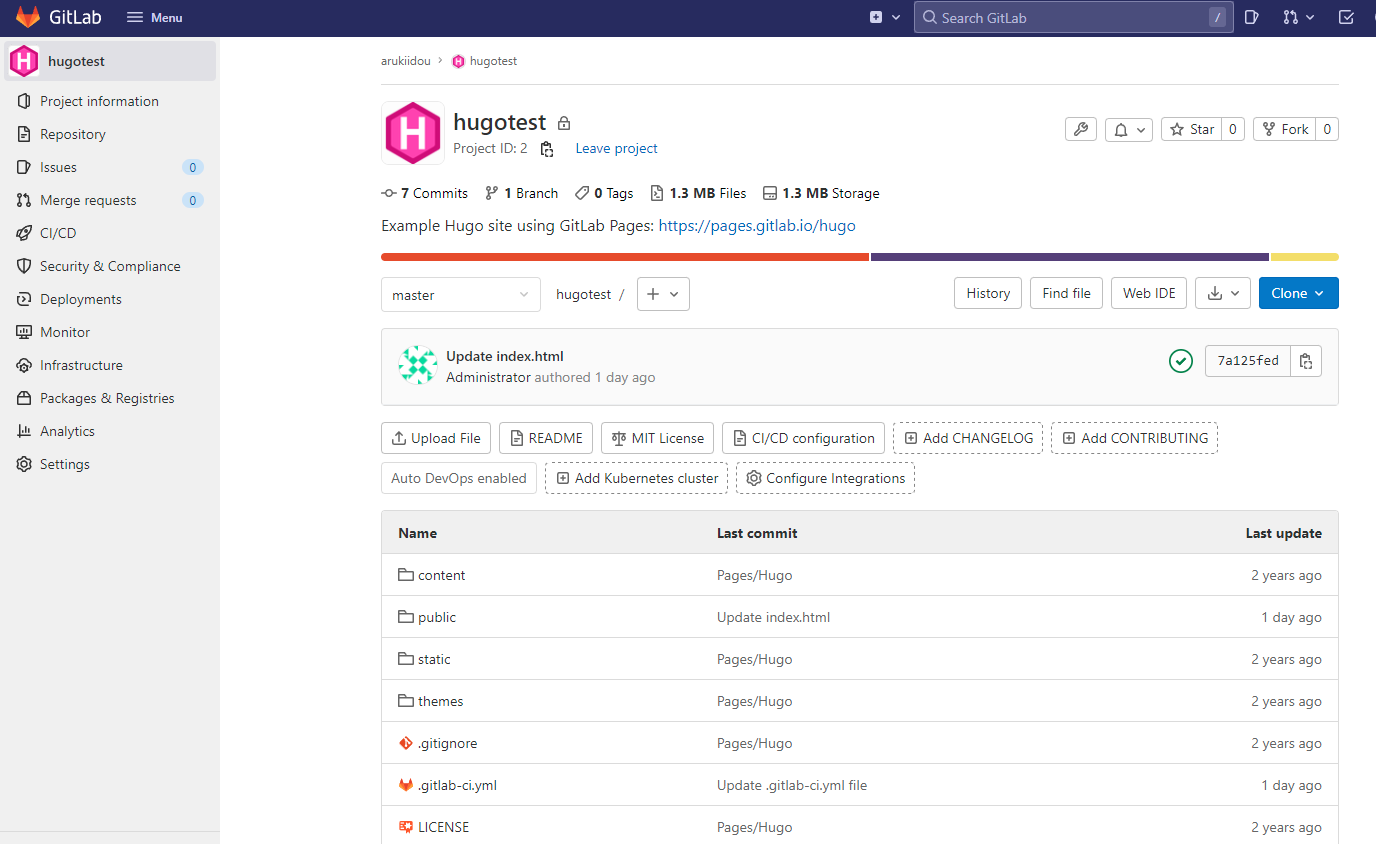Click the Analytics chart icon
This screenshot has height=844, width=1376.
coord(24,431)
